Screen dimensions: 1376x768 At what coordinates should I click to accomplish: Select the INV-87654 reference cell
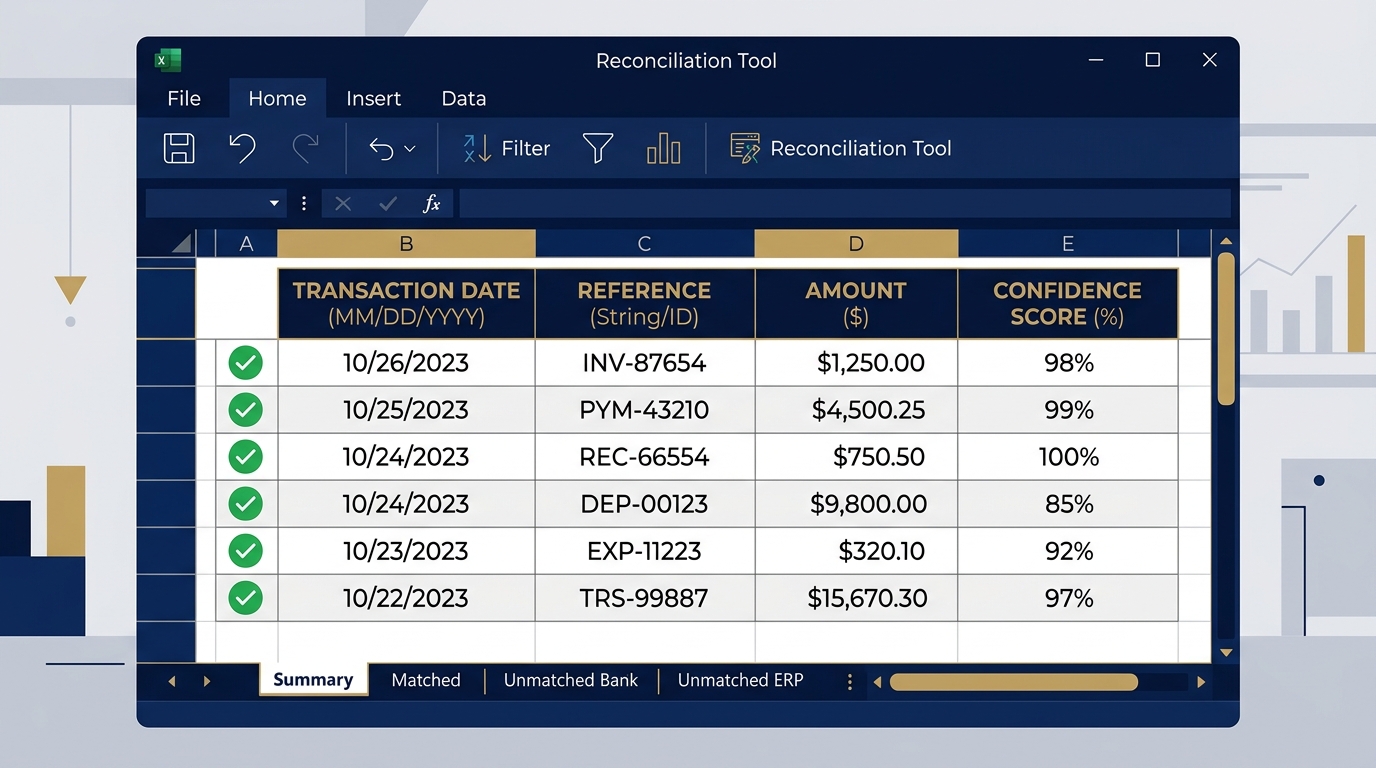pyautogui.click(x=645, y=363)
